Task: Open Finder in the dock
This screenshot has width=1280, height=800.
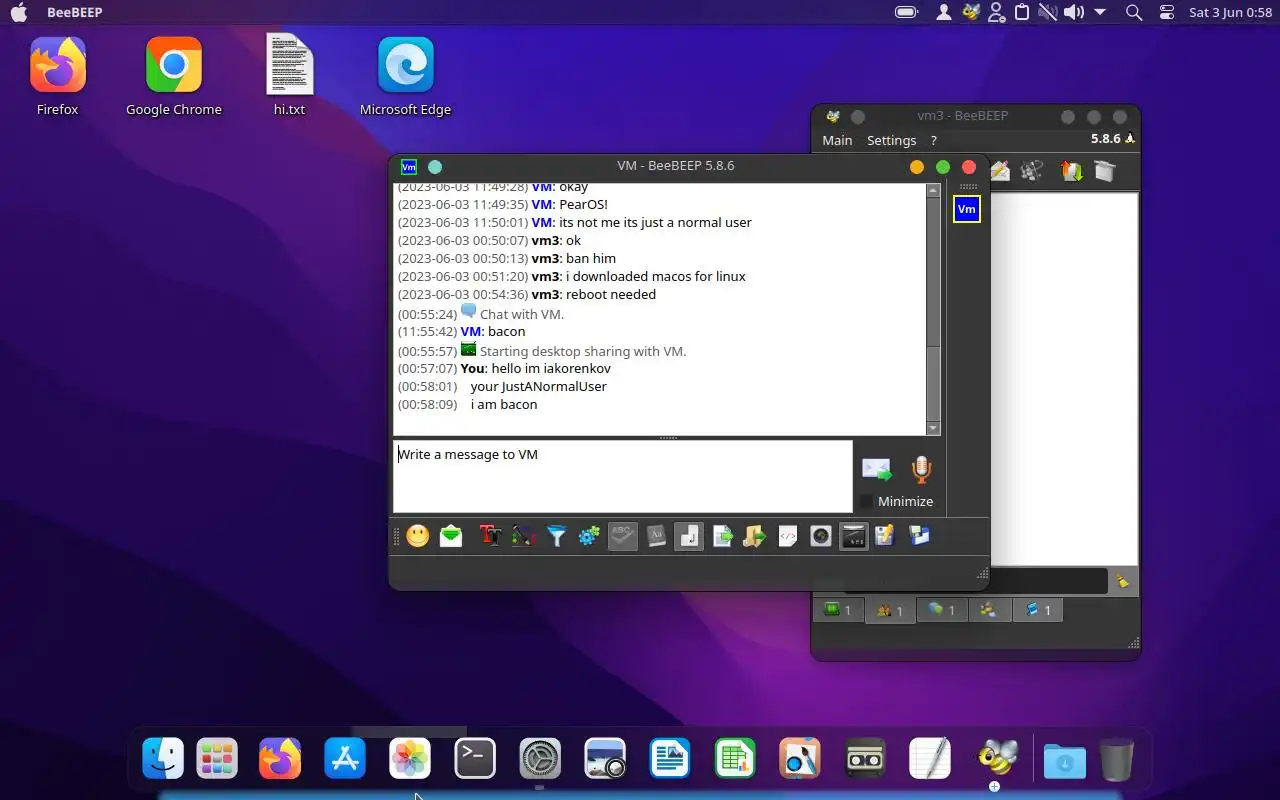Action: click(163, 759)
